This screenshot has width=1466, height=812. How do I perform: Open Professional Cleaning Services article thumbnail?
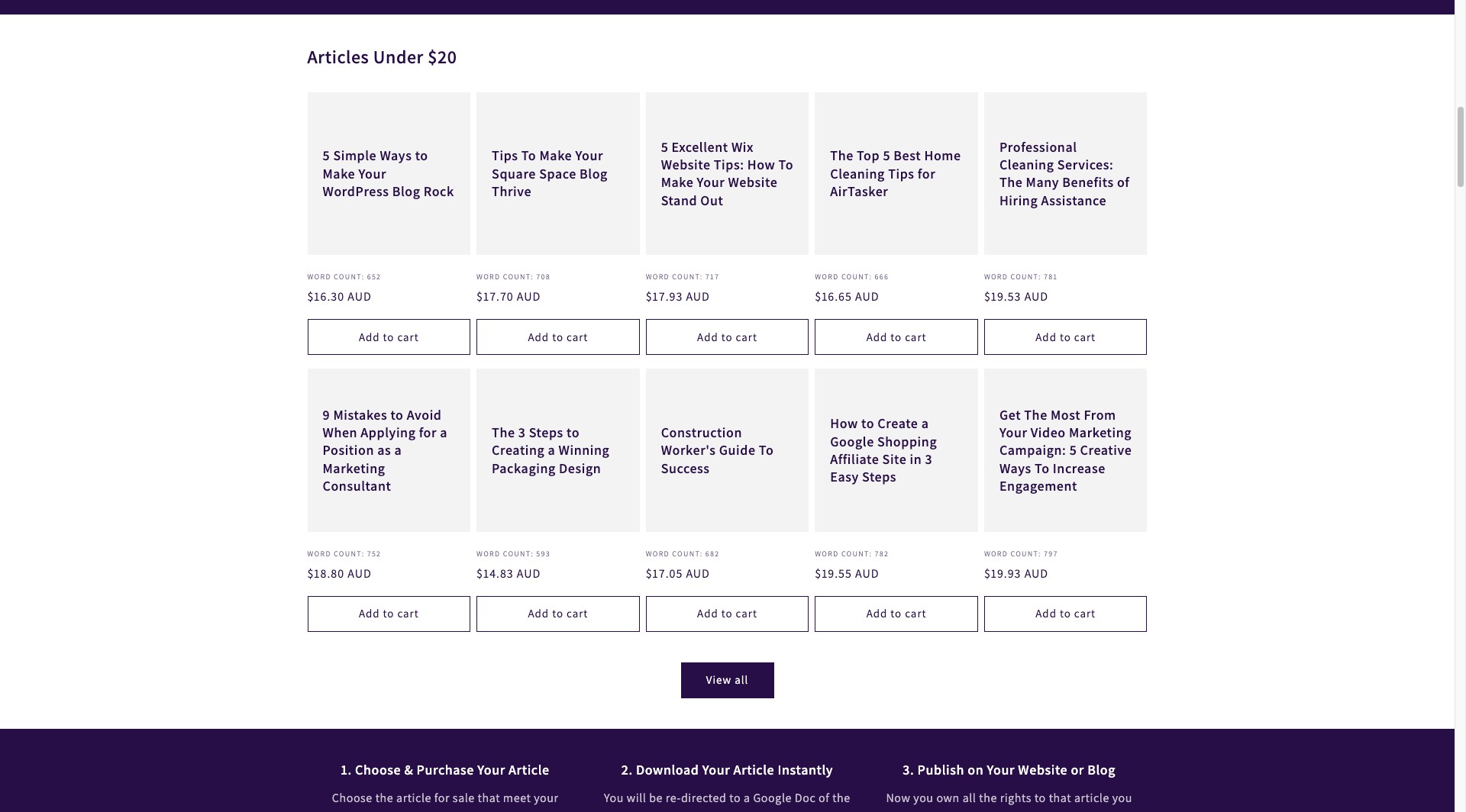coord(1064,174)
